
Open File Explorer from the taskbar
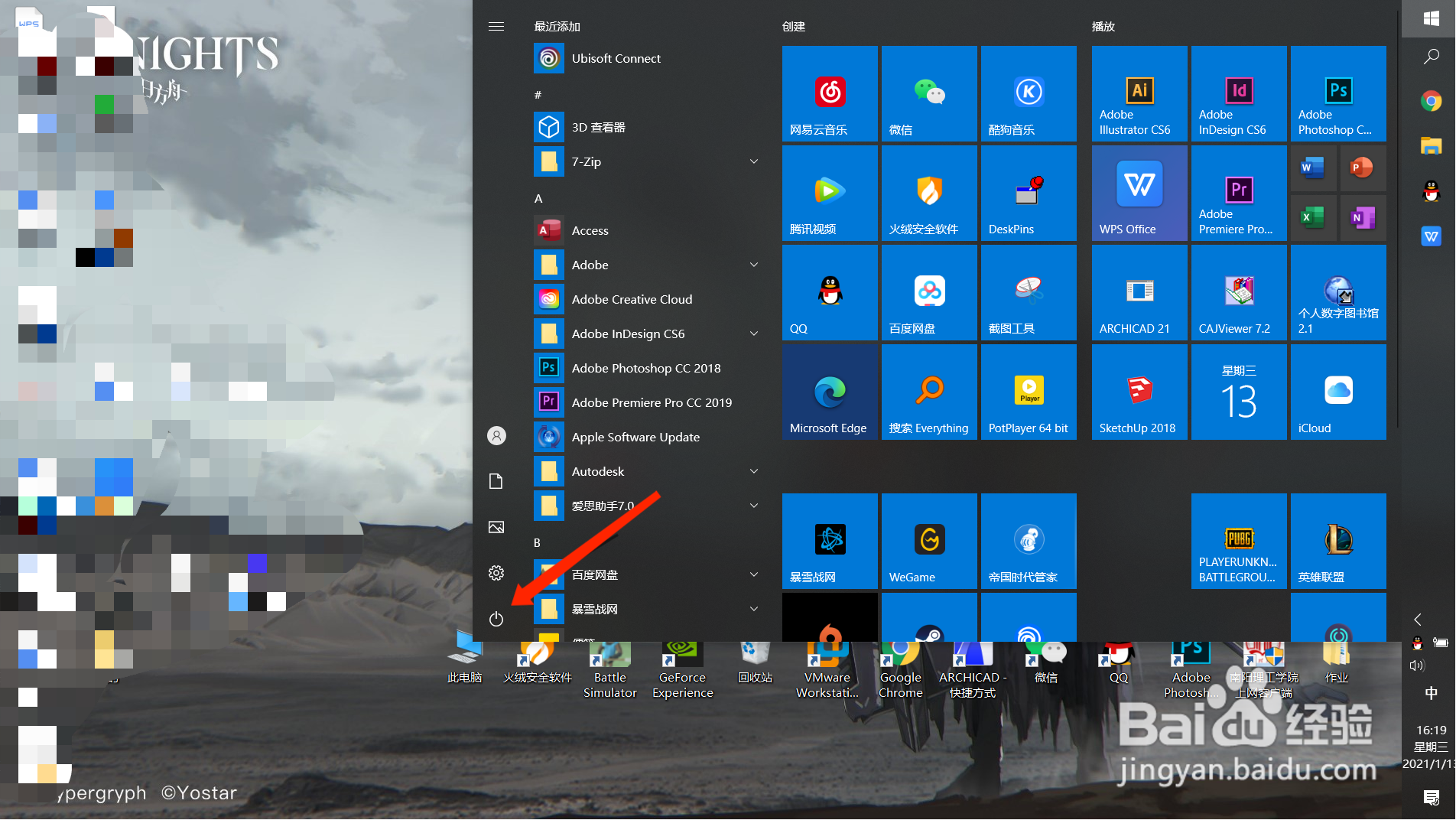tap(1432, 145)
